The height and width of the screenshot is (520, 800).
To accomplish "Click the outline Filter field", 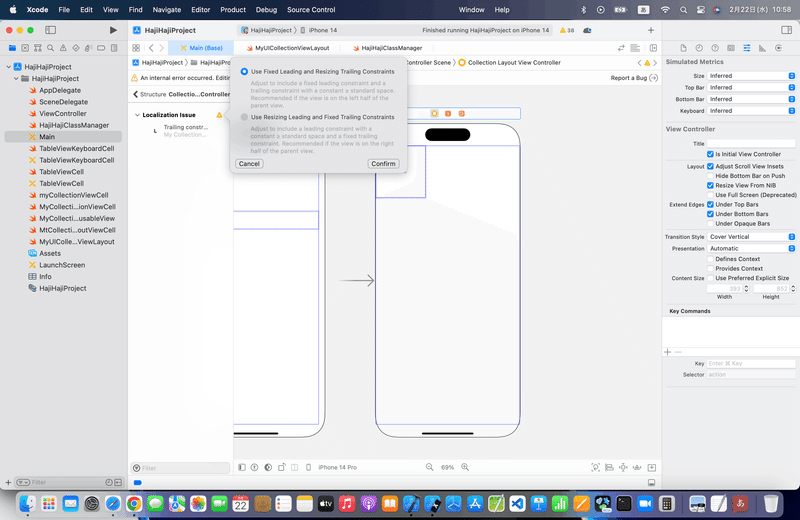I will tap(180, 468).
